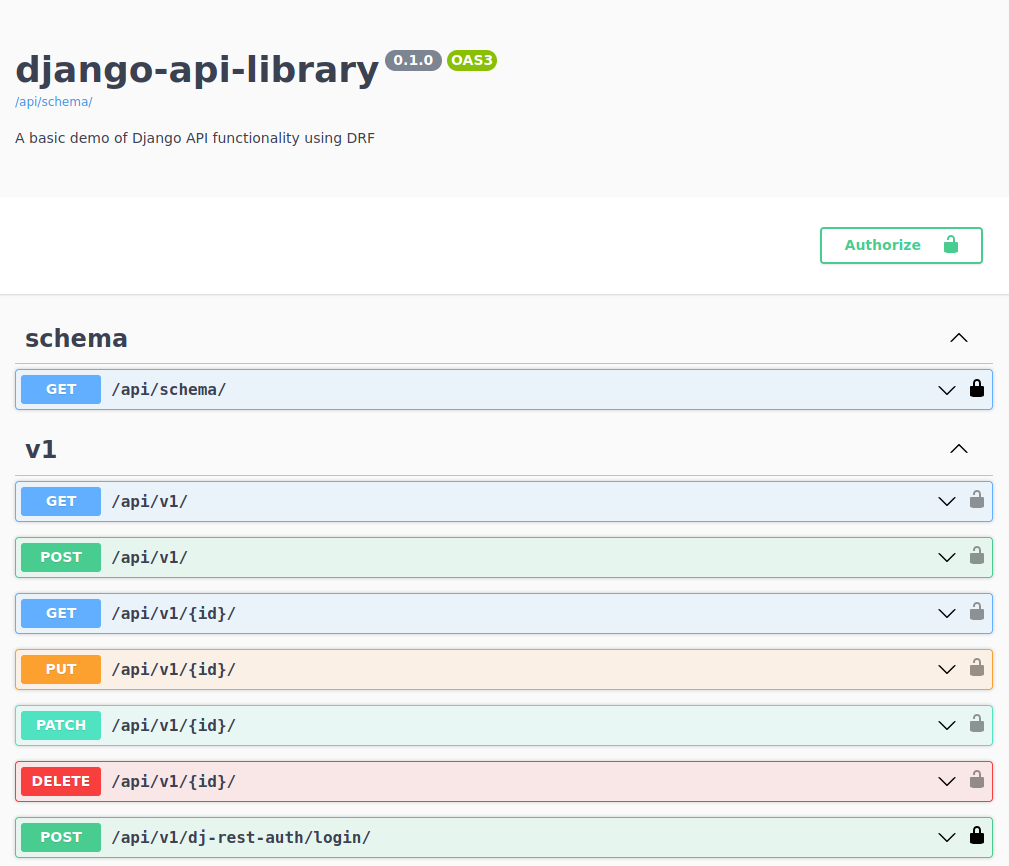The image size is (1009, 866).
Task: Expand GET /api/v1/ with its chevron
Action: tap(947, 502)
